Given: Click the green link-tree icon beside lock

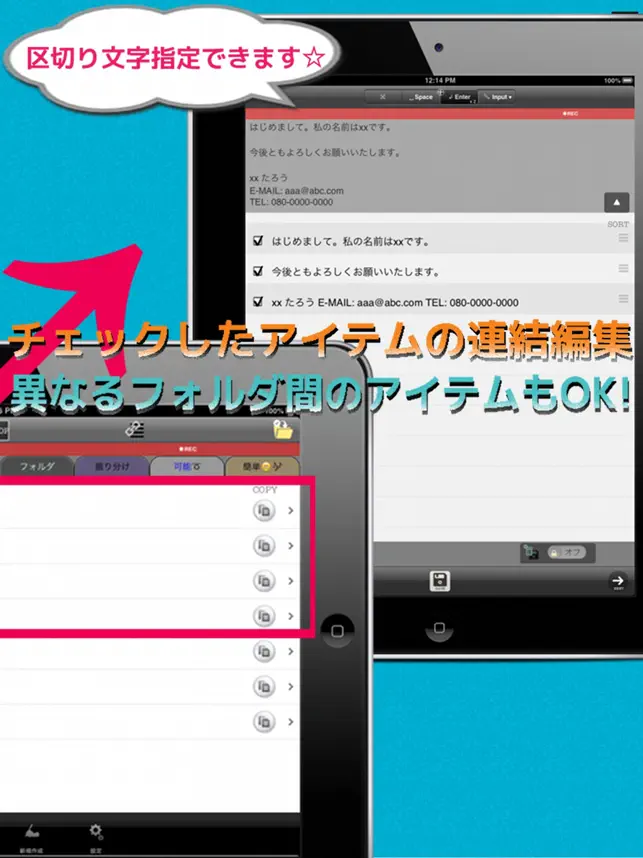Looking at the screenshot, I should tap(531, 552).
